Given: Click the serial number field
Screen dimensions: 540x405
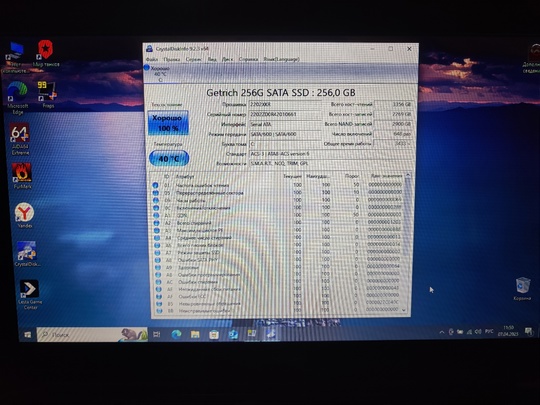Looking at the screenshot, I should [285, 114].
